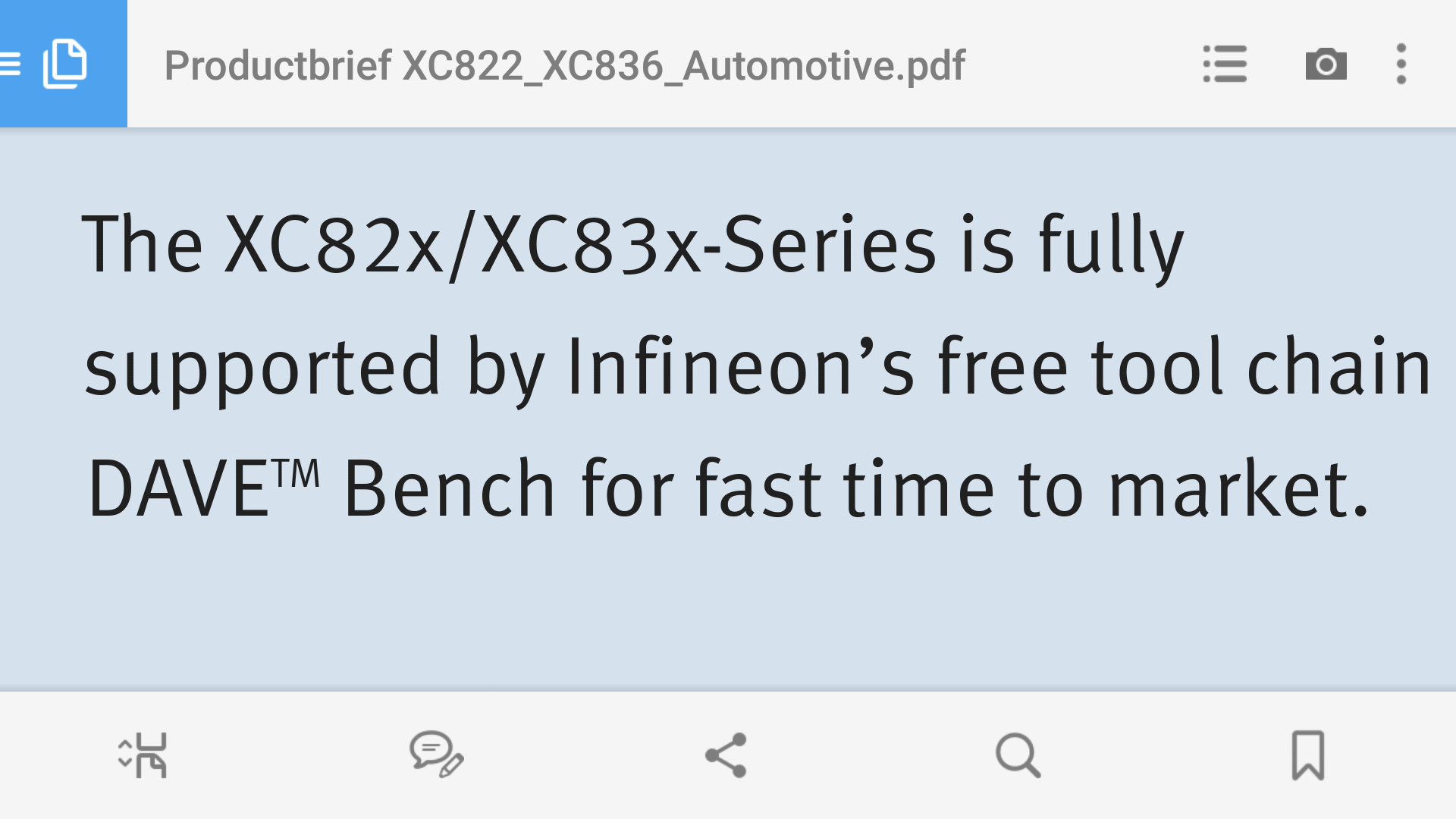Tap the word "market." at paragraph end
Screen dimensions: 1456x819
pos(1239,490)
